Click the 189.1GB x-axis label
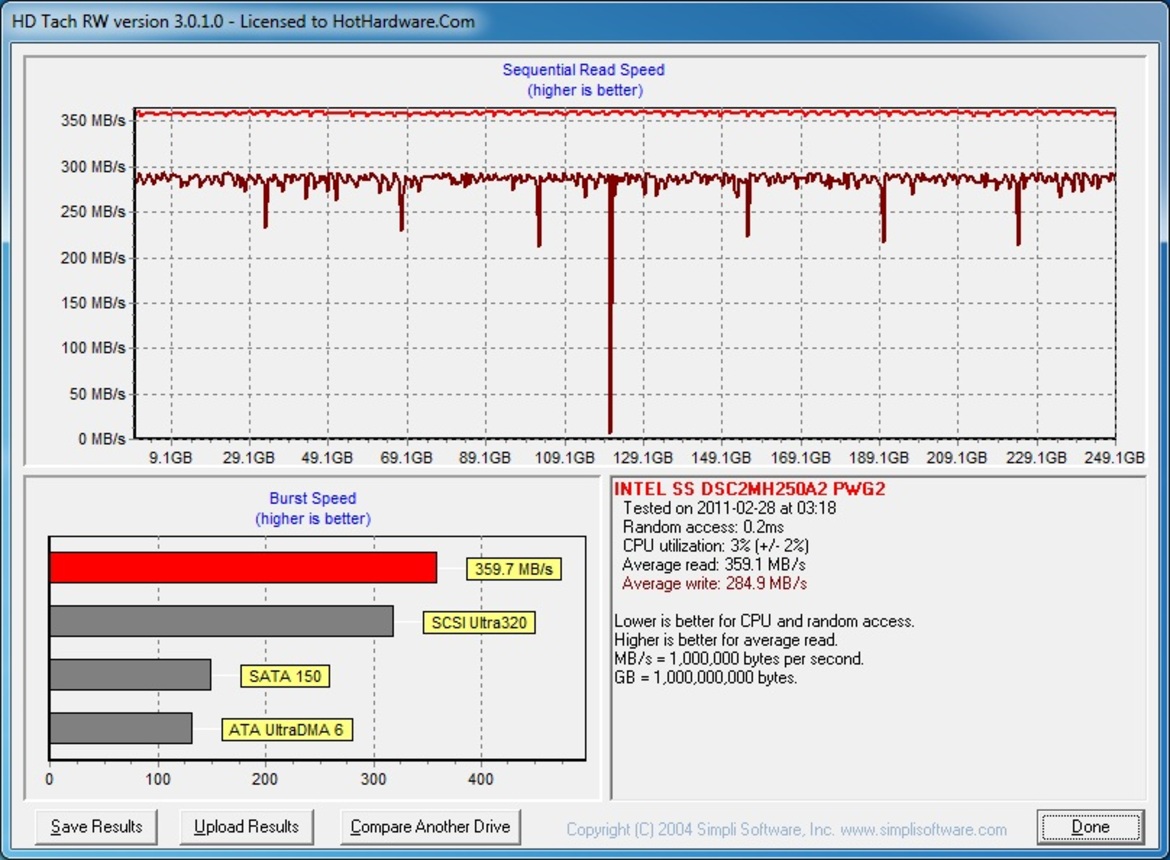The height and width of the screenshot is (860, 1170). click(x=878, y=457)
